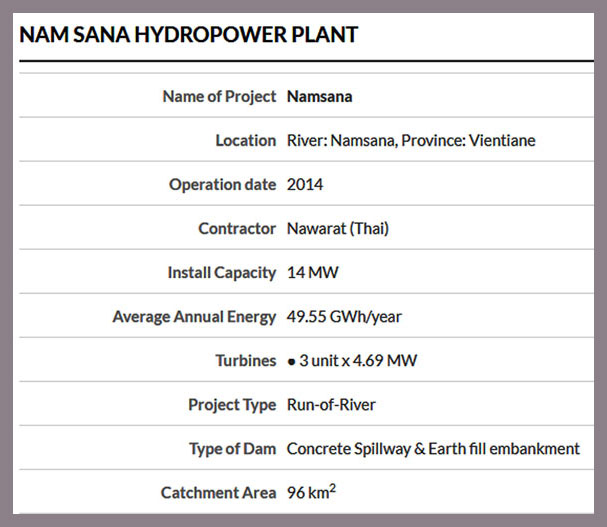Click the River: Namsana, Province: Vientiane text

411,141
